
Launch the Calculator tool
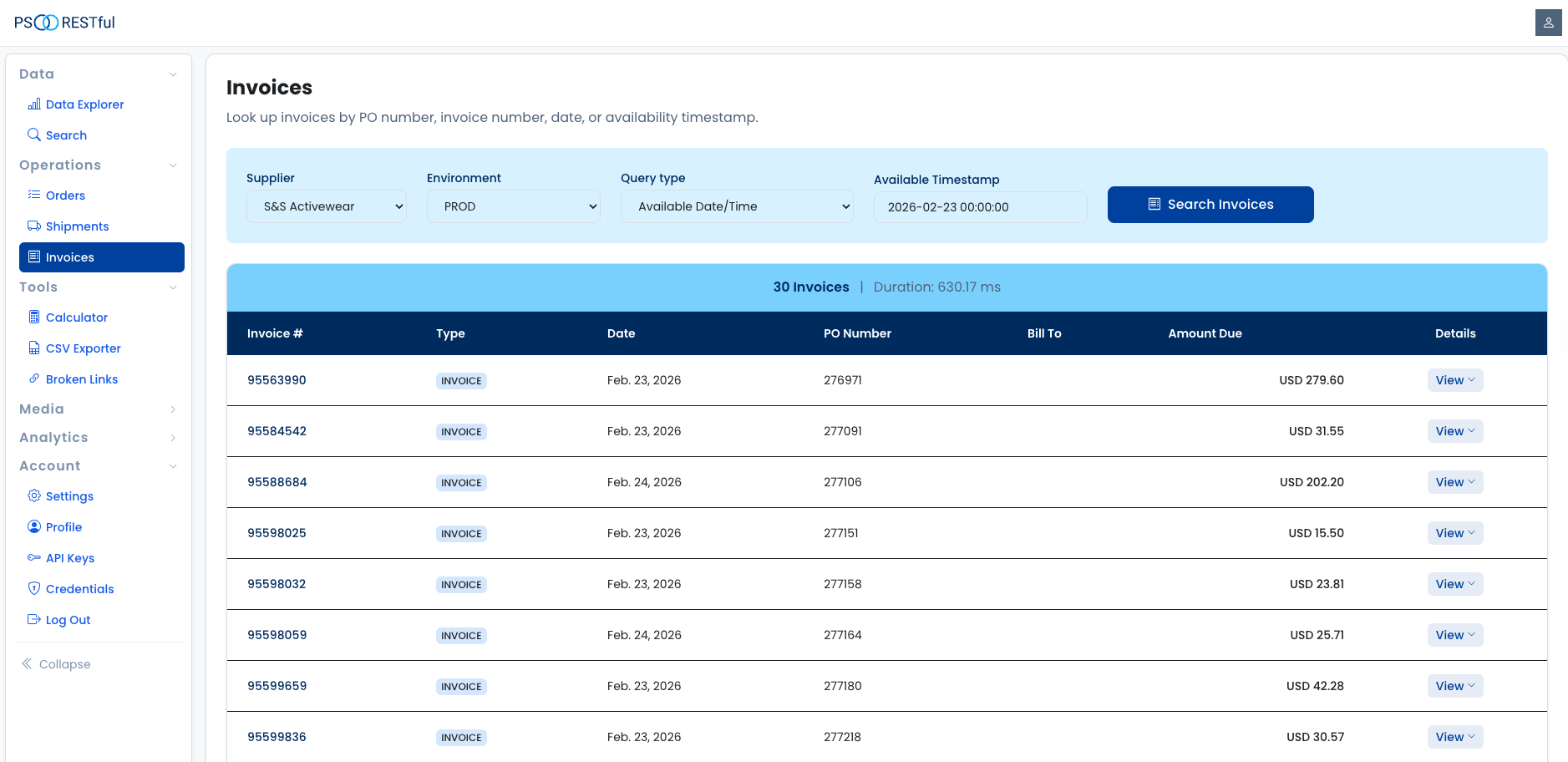pos(77,317)
